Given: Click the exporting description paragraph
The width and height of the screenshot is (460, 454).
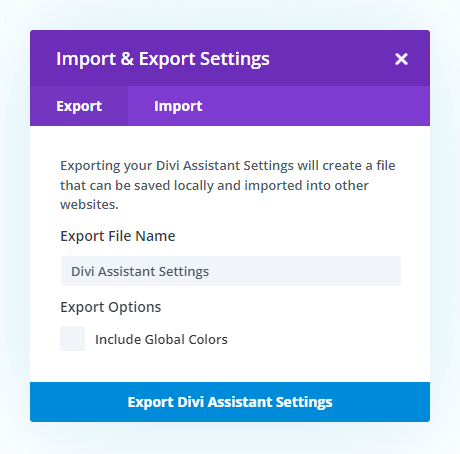Looking at the screenshot, I should tap(228, 185).
